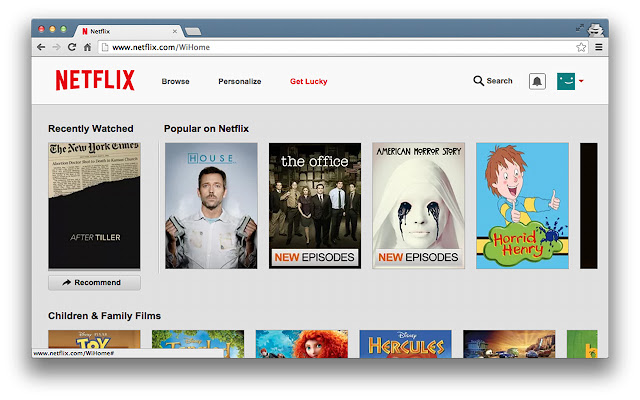
Task: Go back with the browser back arrow
Action: (41, 47)
